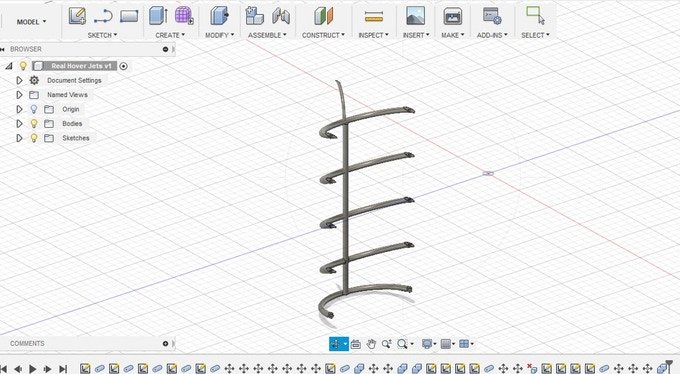Viewport: 680px width, 374px height.
Task: Collapse the Browser panel with round button
Action: coord(165,49)
